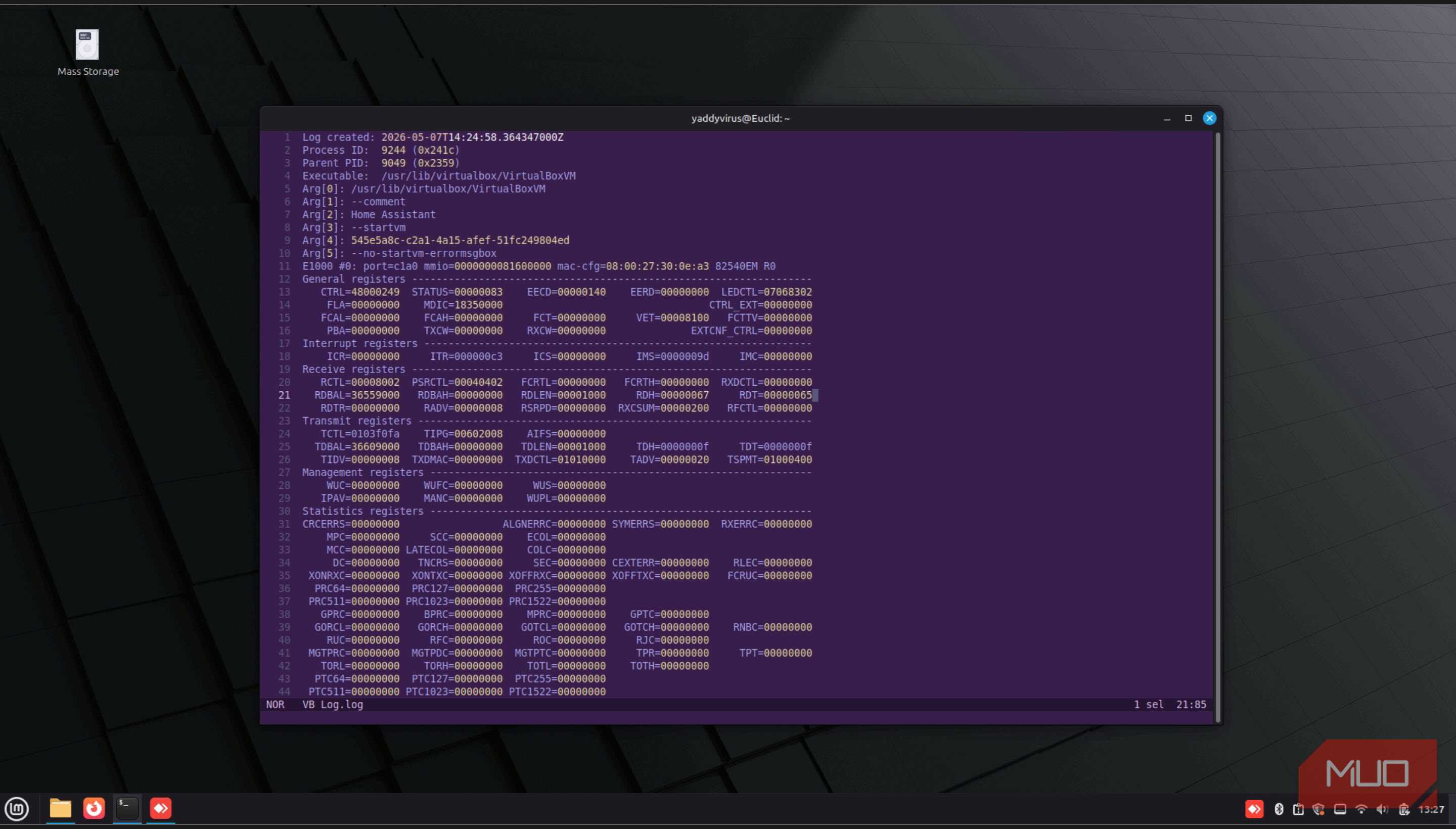This screenshot has width=1456, height=829.
Task: Open the clipboard notification tray icon
Action: [x=1298, y=809]
